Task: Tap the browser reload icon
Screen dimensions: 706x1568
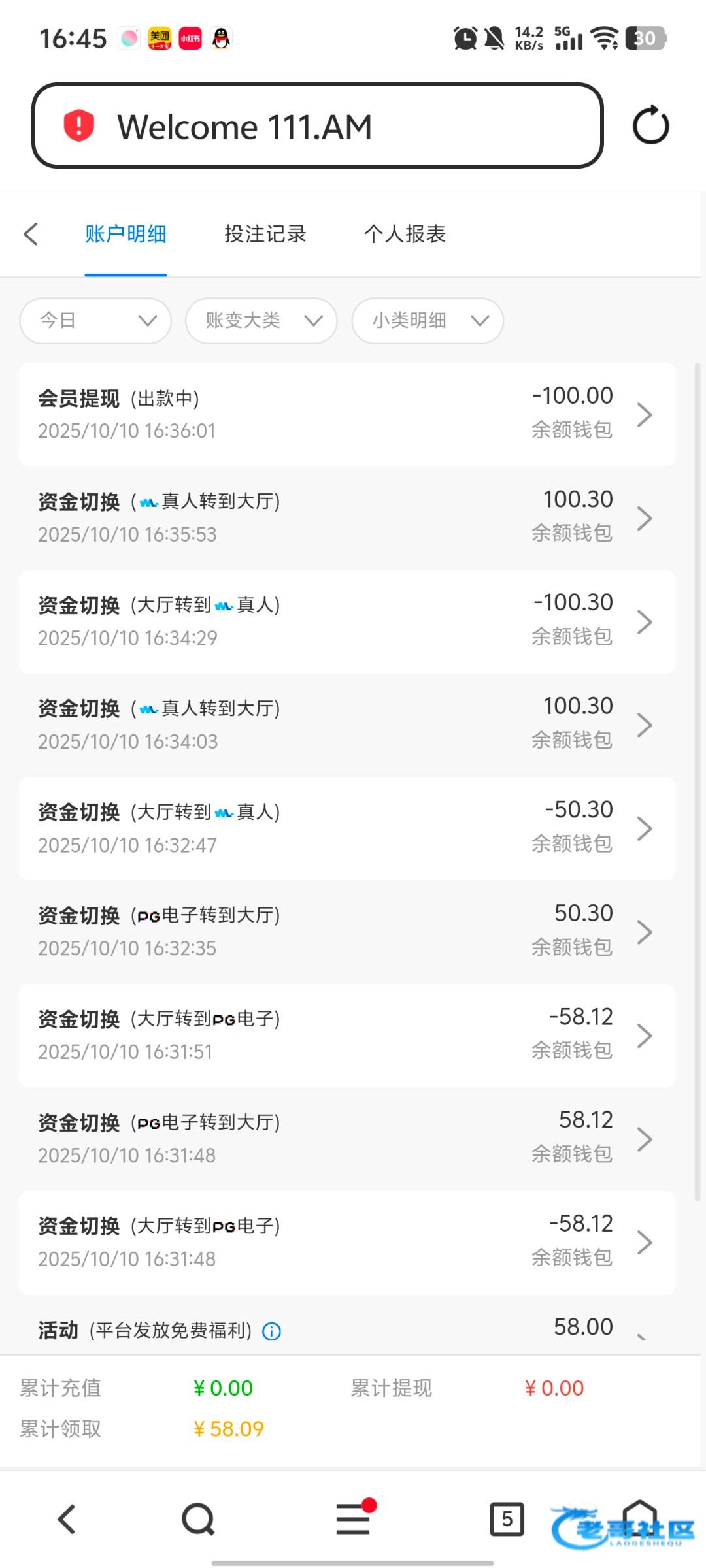Action: point(650,125)
